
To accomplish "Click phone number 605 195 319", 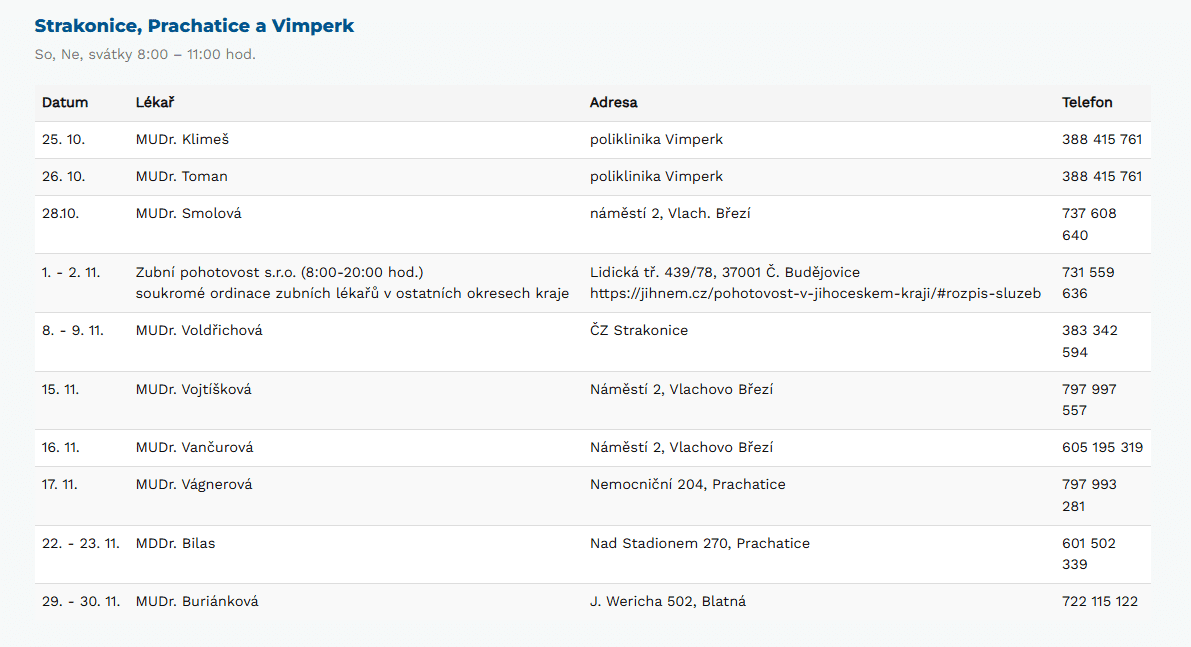I will point(1102,448).
